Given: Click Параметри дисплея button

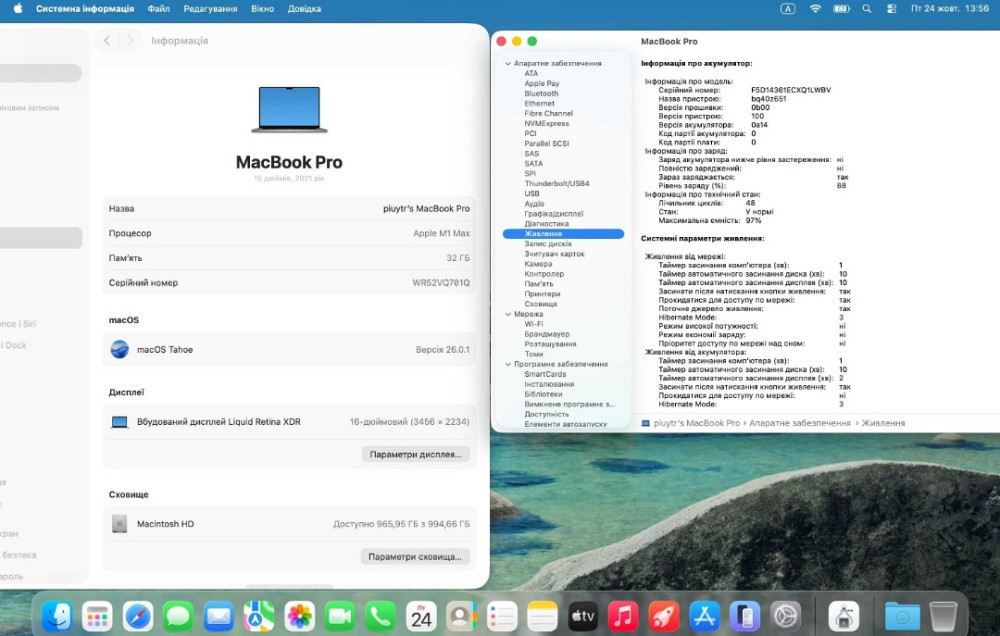Looking at the screenshot, I should 415,455.
